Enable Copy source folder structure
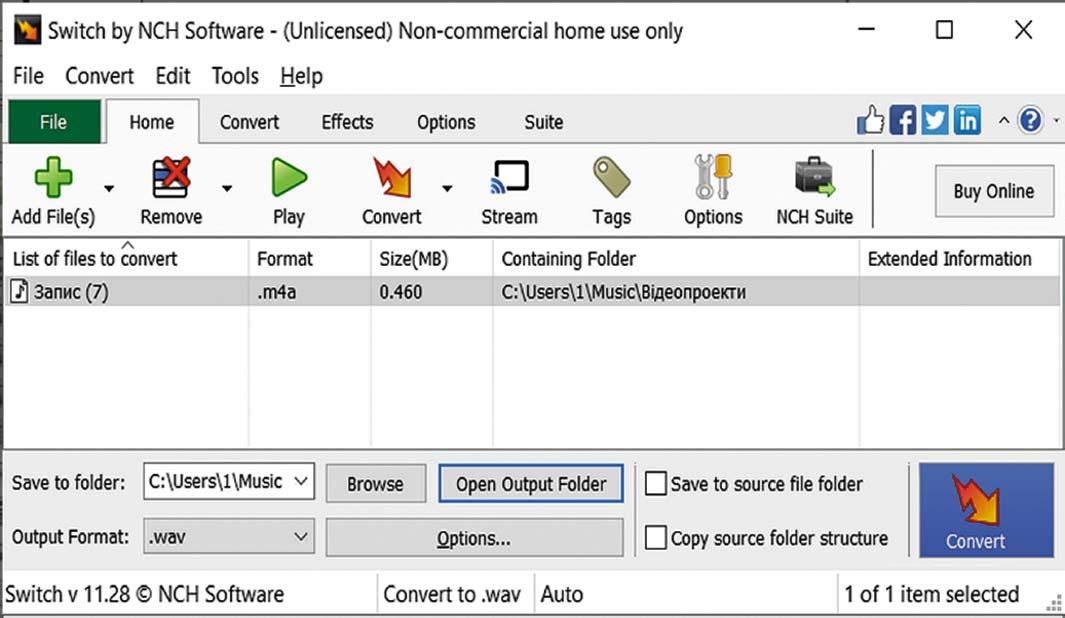This screenshot has height=618, width=1065. [655, 537]
